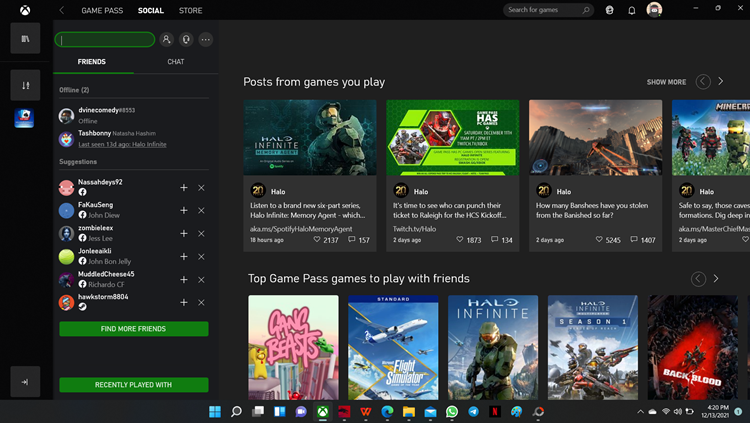Dismiss hawkstorm8804 suggestion
Image resolution: width=750 pixels, height=423 pixels.
(x=201, y=302)
